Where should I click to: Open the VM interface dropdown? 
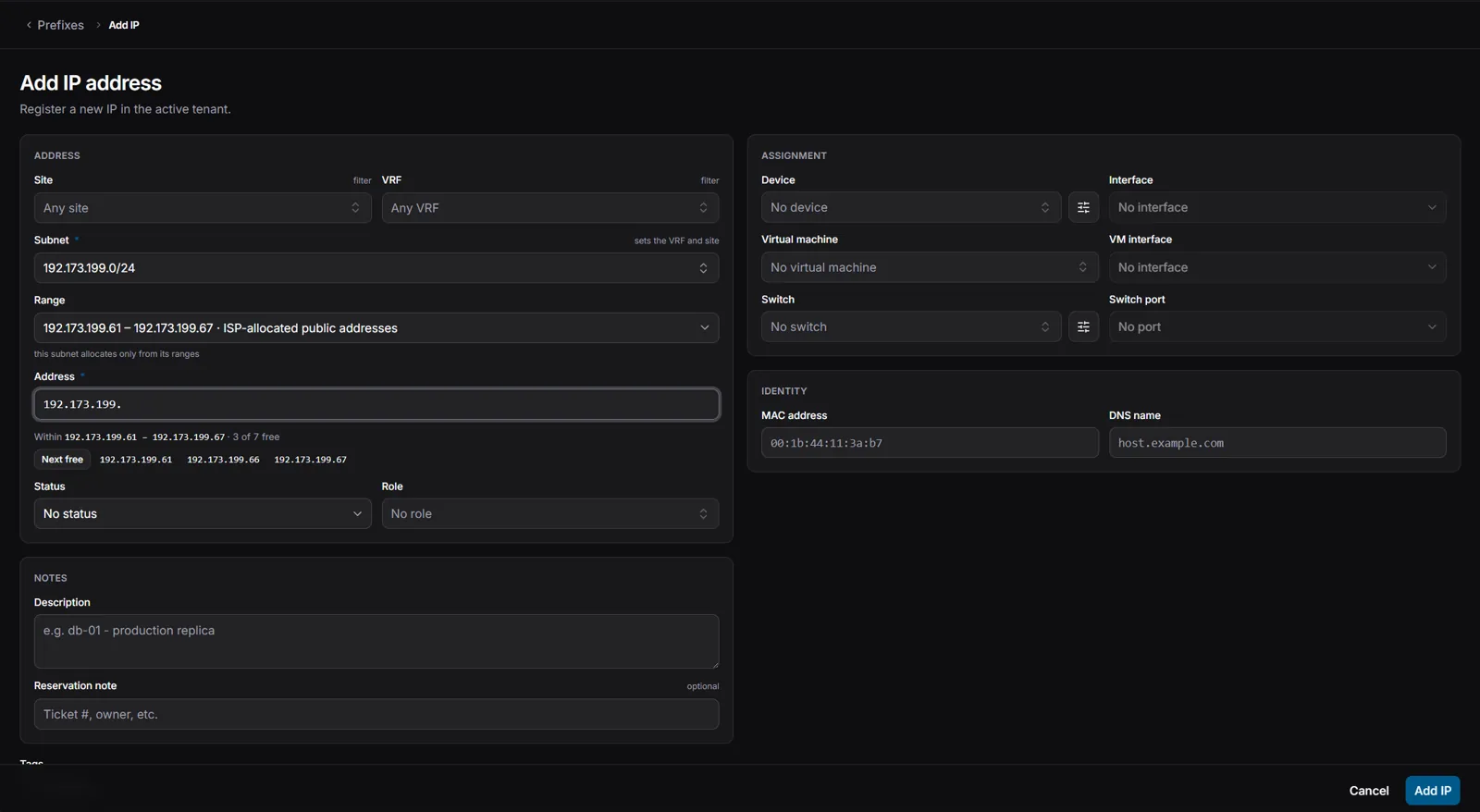1277,267
